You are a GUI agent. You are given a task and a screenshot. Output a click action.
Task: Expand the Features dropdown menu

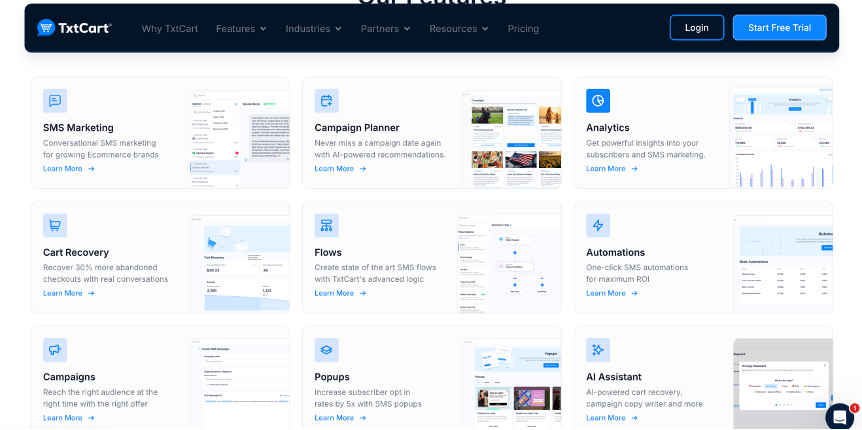pos(241,28)
